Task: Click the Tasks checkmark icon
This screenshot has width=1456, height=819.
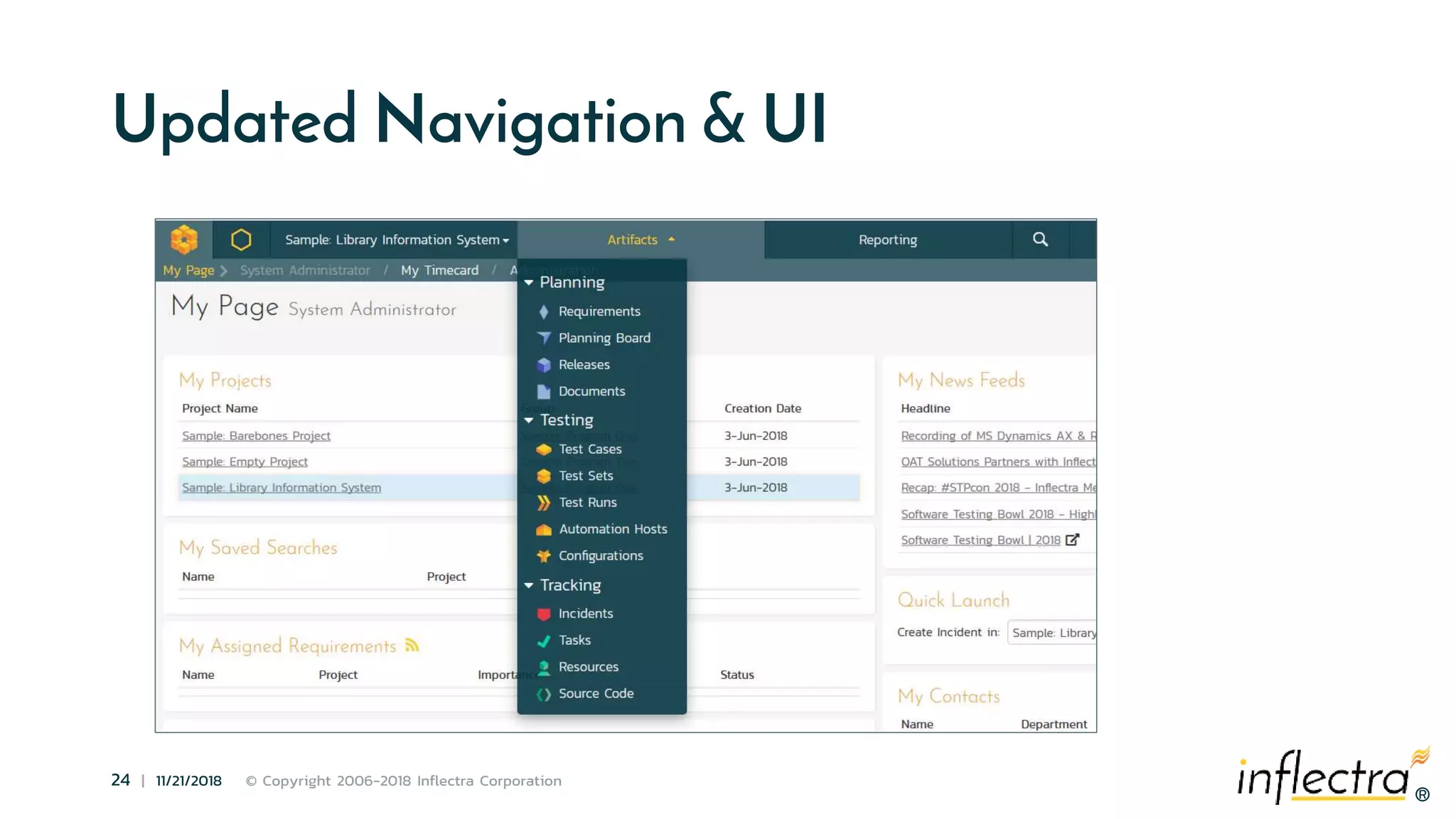Action: click(544, 641)
